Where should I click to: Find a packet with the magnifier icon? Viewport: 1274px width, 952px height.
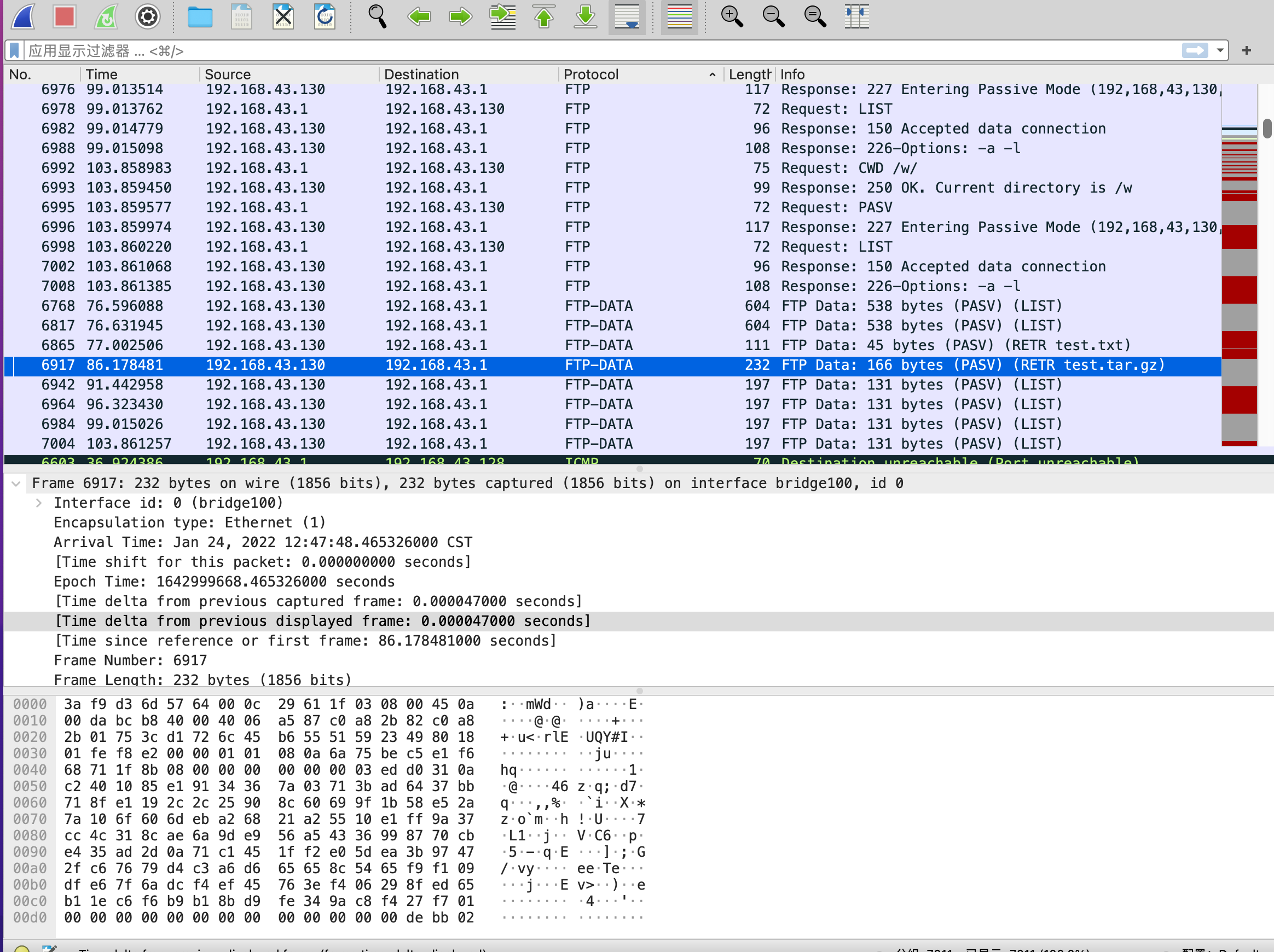pyautogui.click(x=377, y=16)
